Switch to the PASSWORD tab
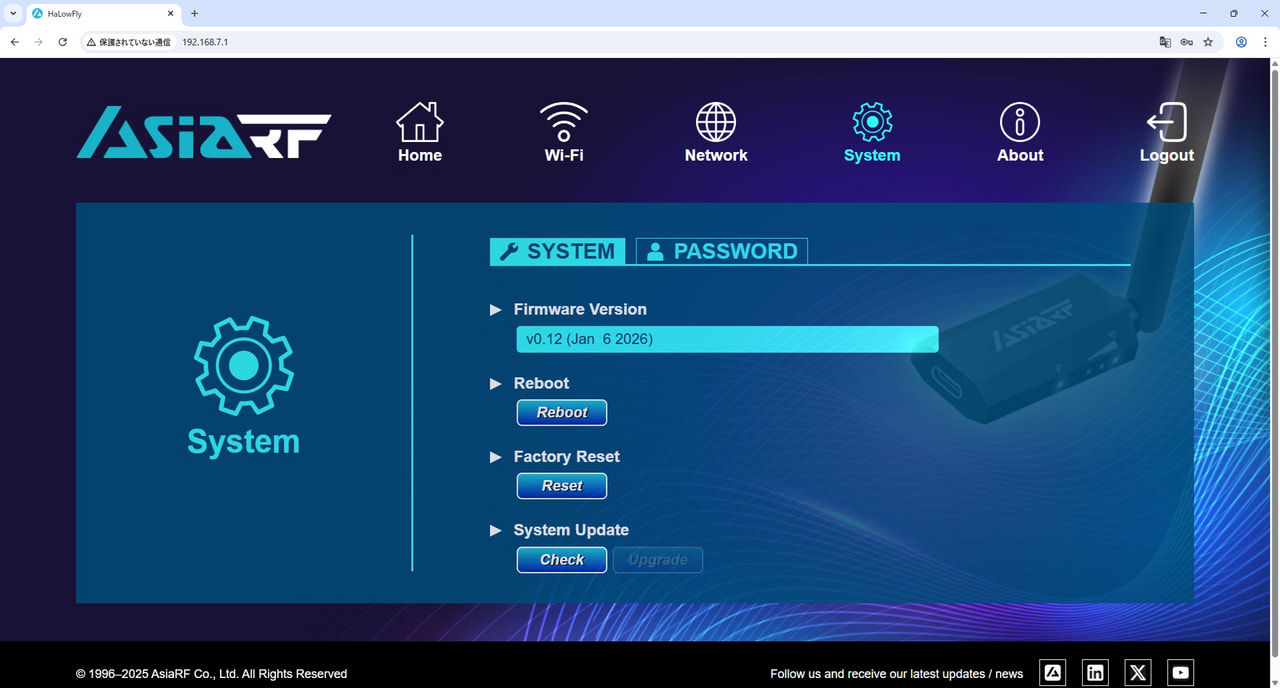This screenshot has height=688, width=1280. [x=722, y=251]
